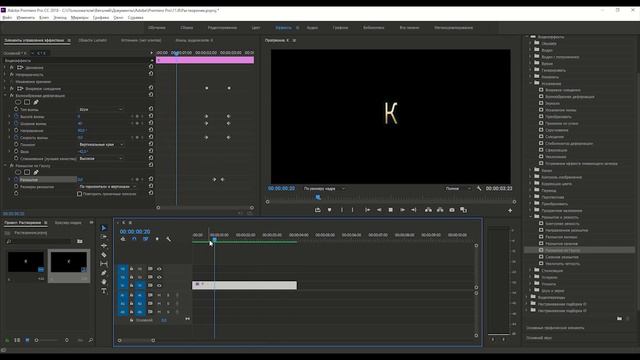This screenshot has width=640, height=360.
Task: Create new custom bin in Effects panel
Action: tap(619, 318)
